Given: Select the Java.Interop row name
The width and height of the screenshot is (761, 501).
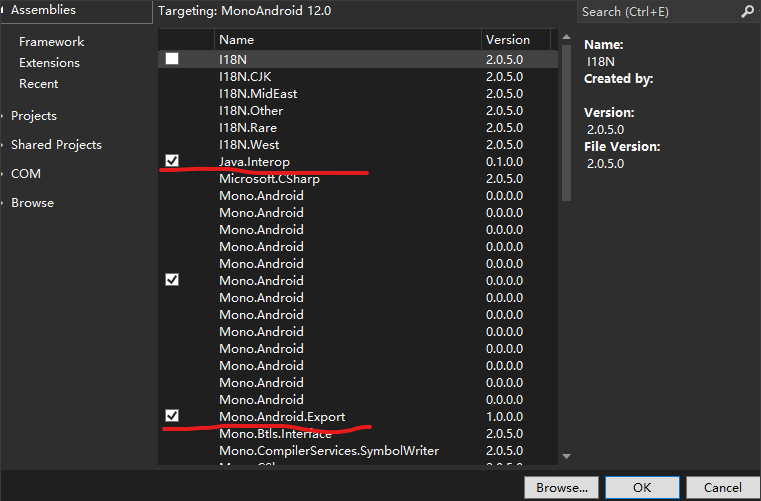Looking at the screenshot, I should pos(254,162).
